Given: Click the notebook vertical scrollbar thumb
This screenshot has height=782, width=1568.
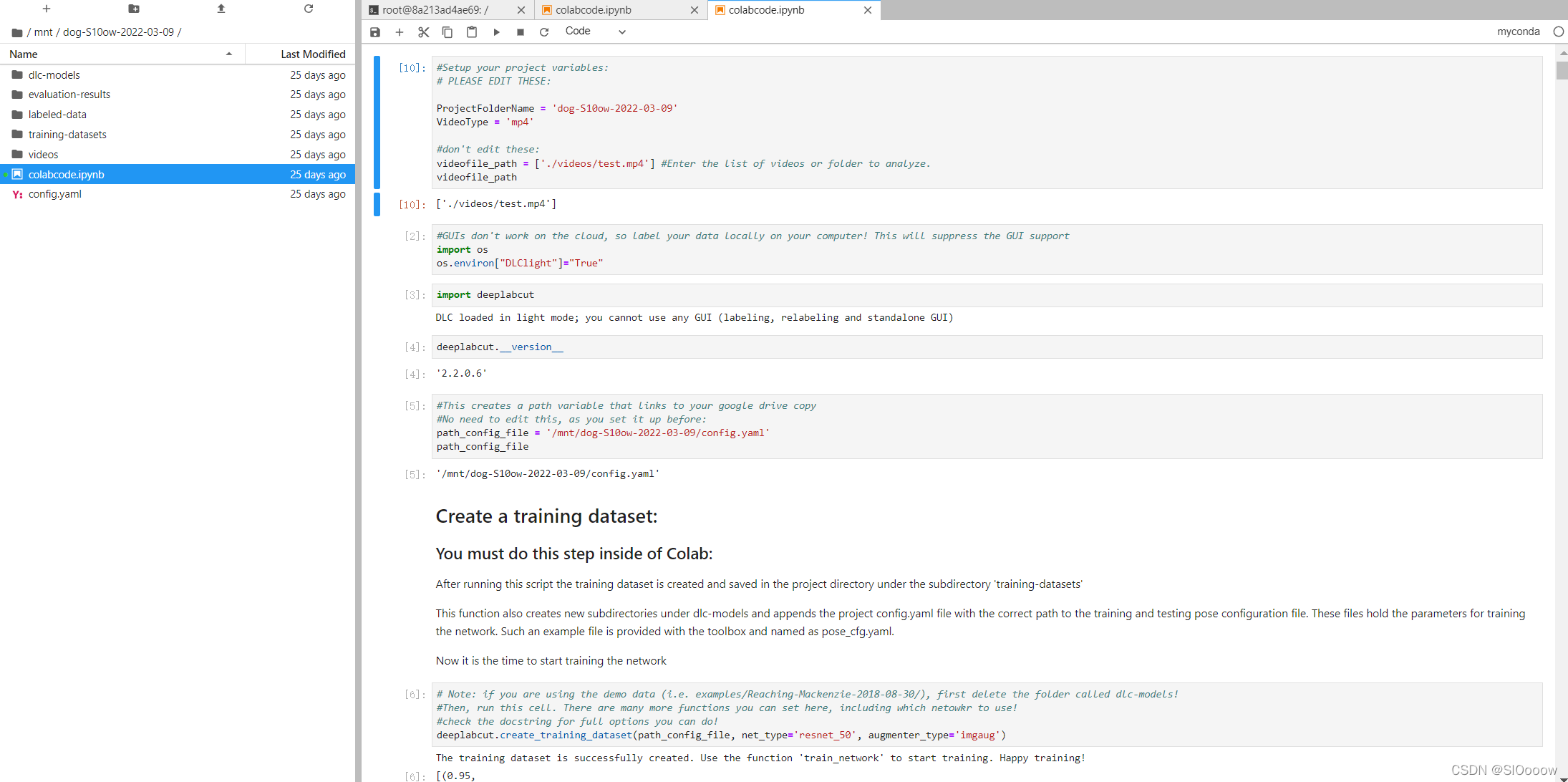Looking at the screenshot, I should click(1562, 70).
